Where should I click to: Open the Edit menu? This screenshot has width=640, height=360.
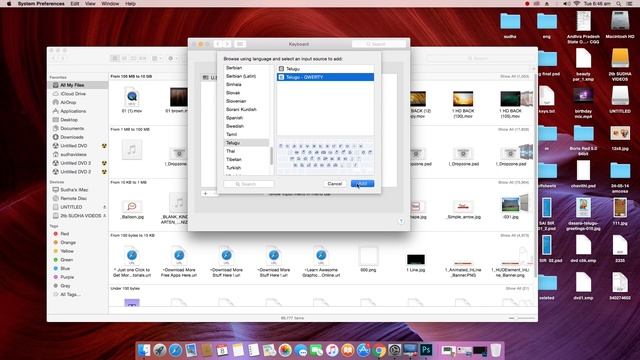click(75, 4)
